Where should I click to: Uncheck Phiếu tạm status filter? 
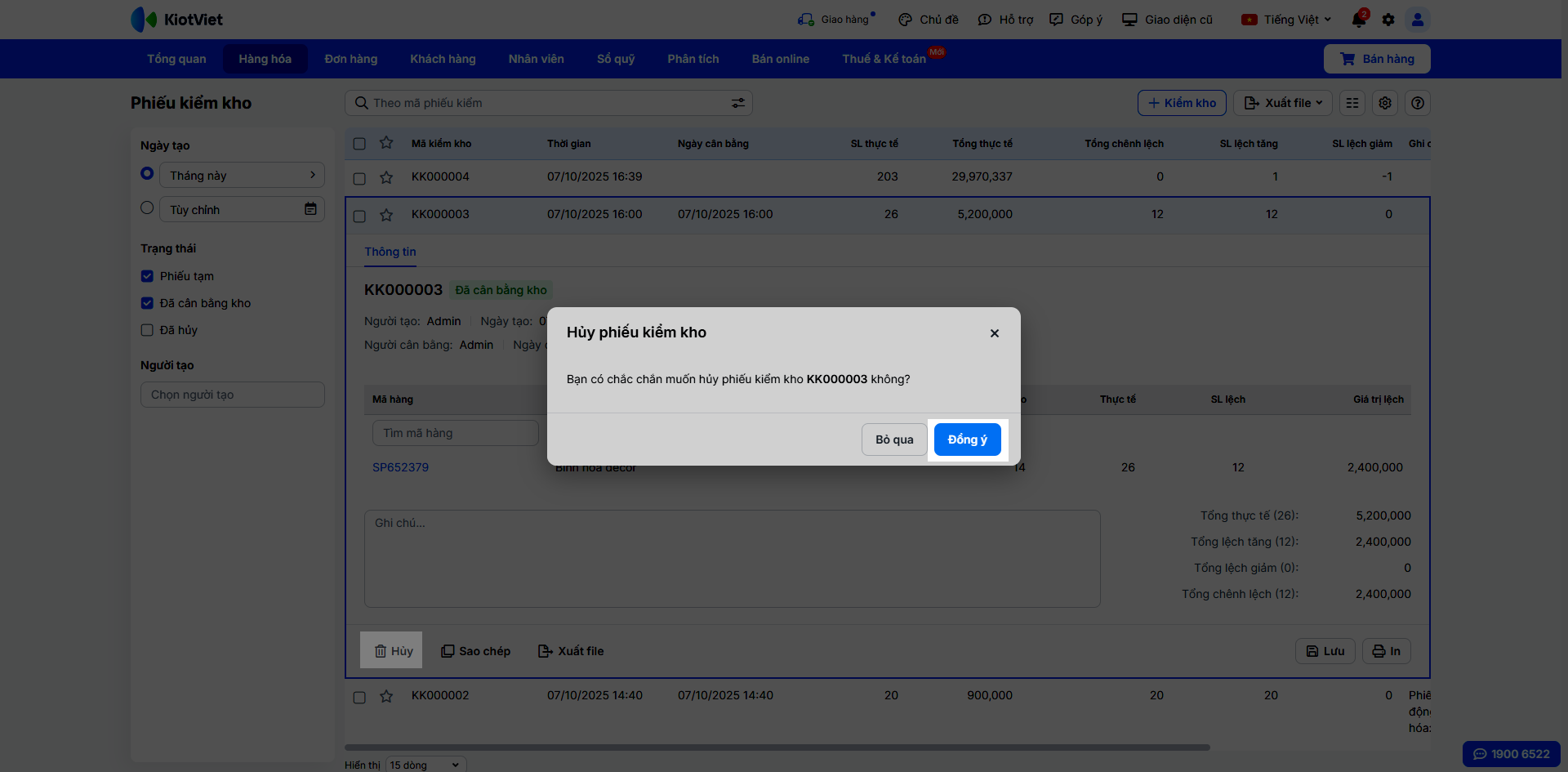tap(147, 276)
